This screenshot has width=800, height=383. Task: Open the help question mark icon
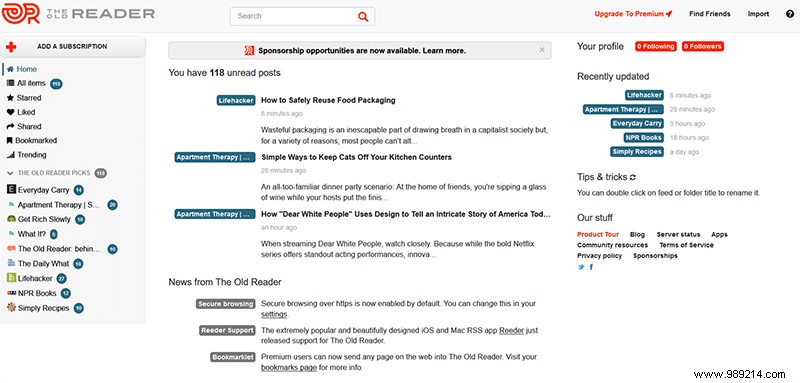(x=790, y=14)
